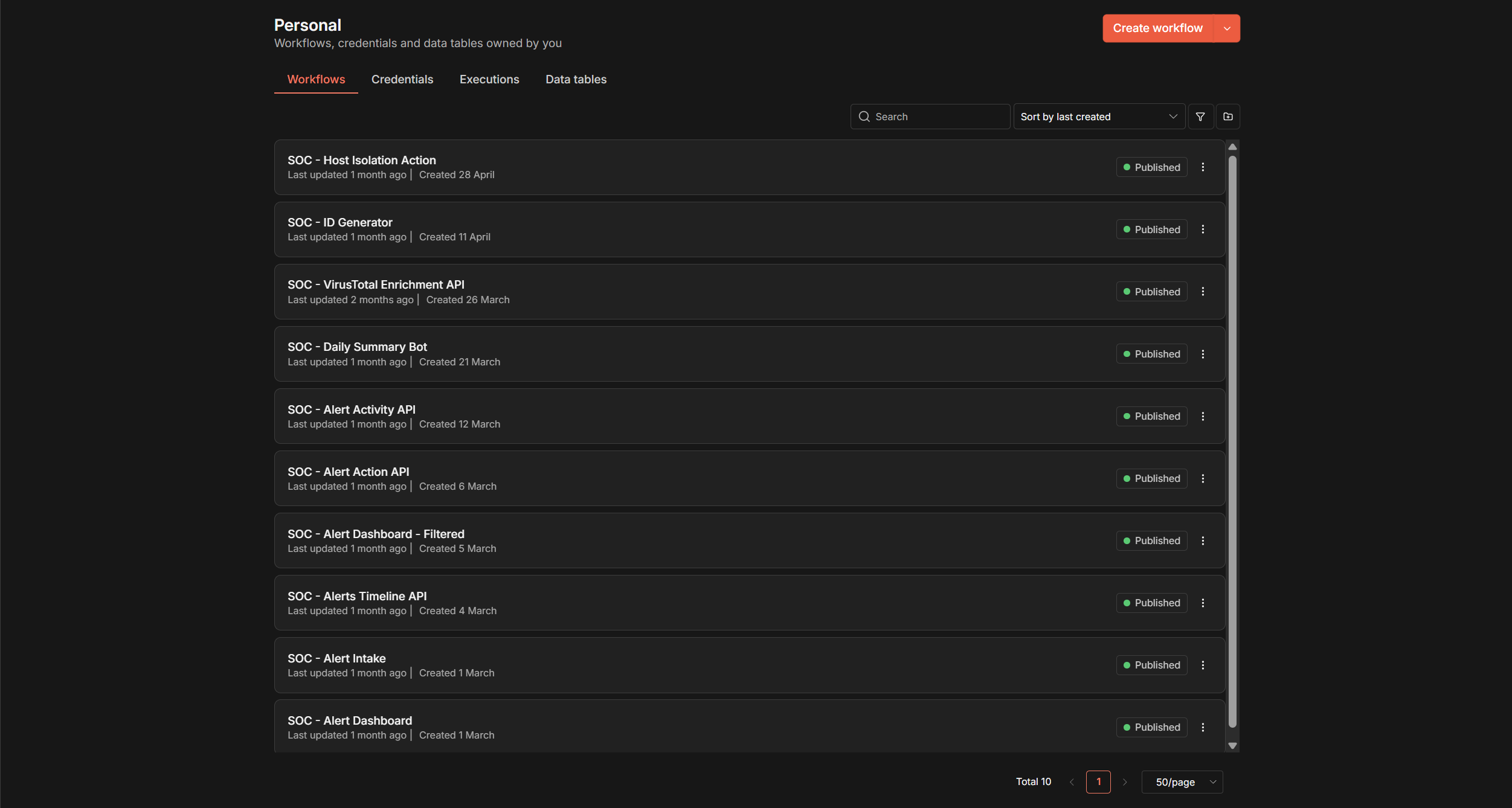This screenshot has height=808, width=1512.
Task: Switch to the Data tables tab
Action: pyautogui.click(x=576, y=79)
